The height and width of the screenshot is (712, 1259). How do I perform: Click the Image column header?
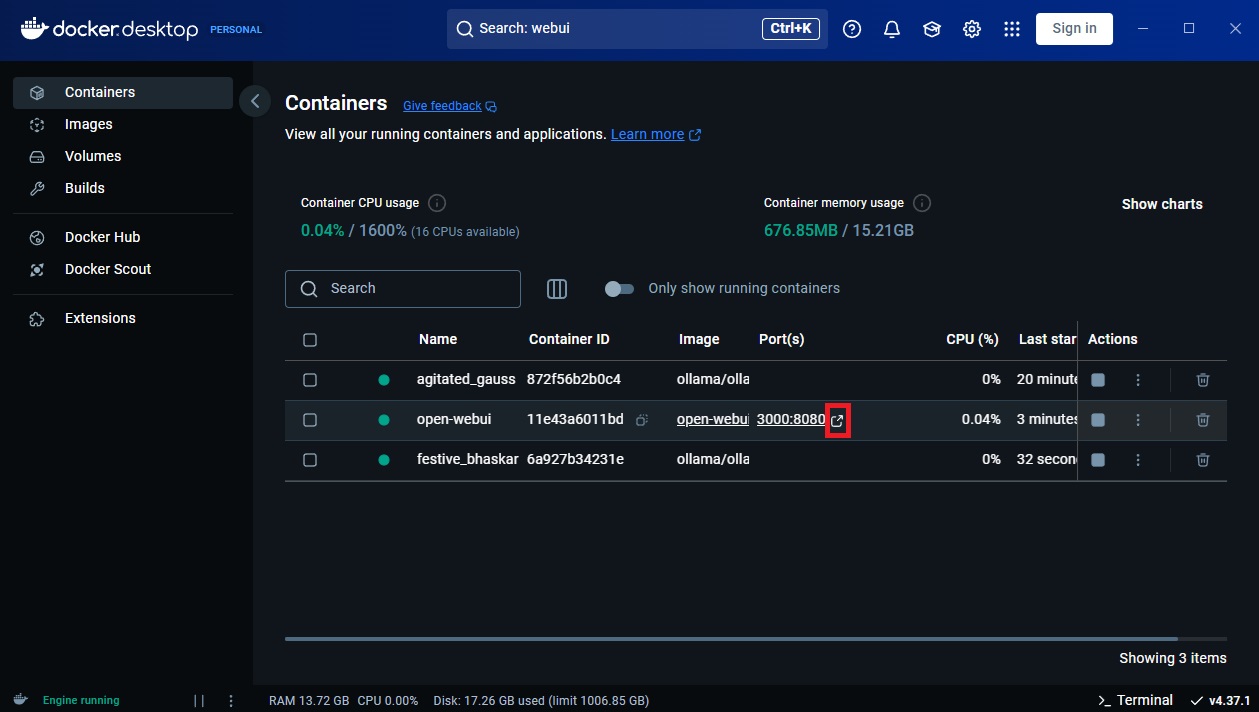pyautogui.click(x=699, y=340)
